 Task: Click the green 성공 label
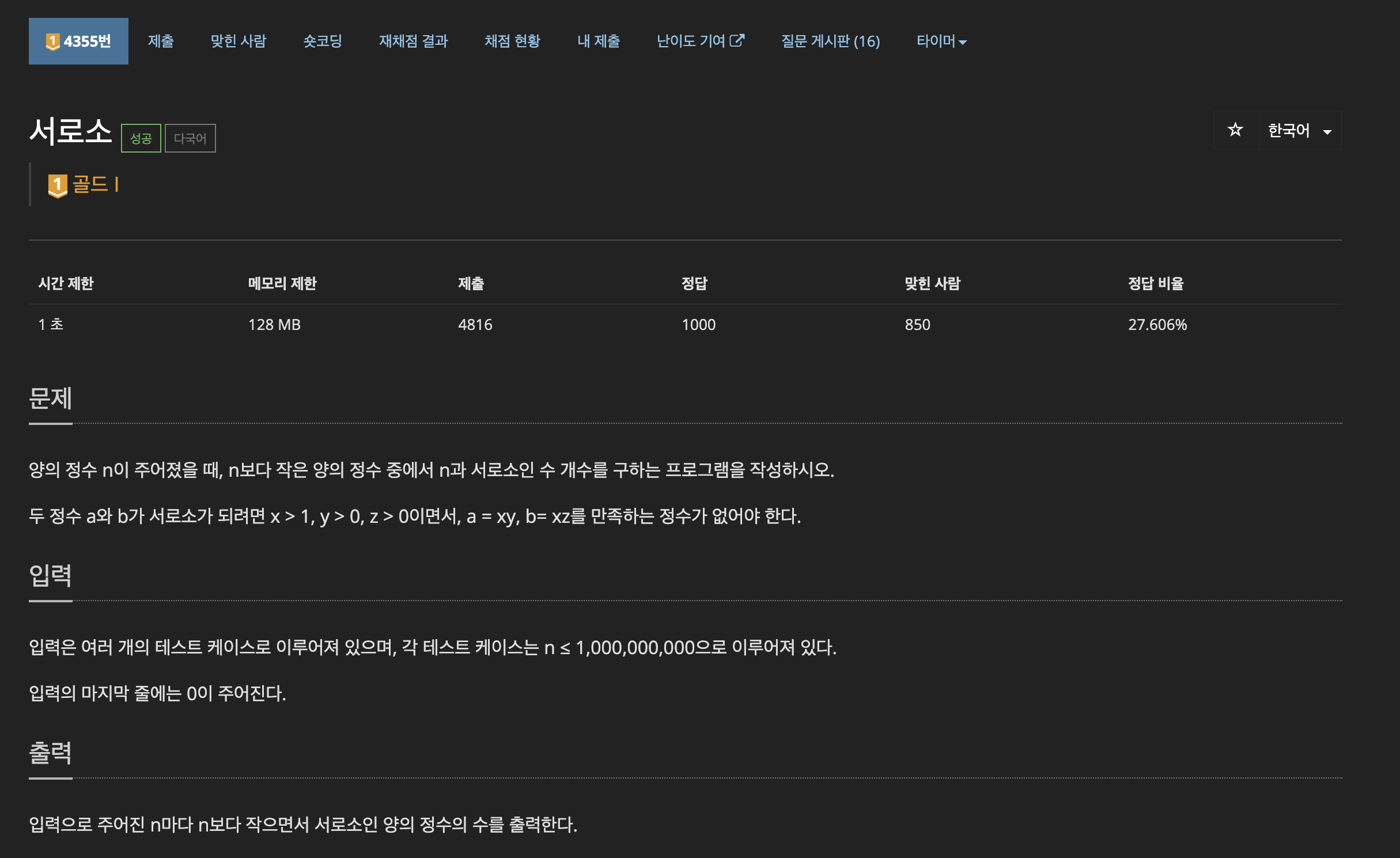(141, 138)
